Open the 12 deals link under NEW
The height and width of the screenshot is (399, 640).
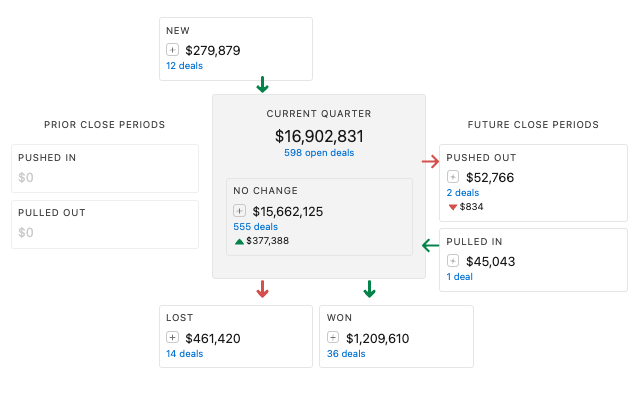point(184,66)
